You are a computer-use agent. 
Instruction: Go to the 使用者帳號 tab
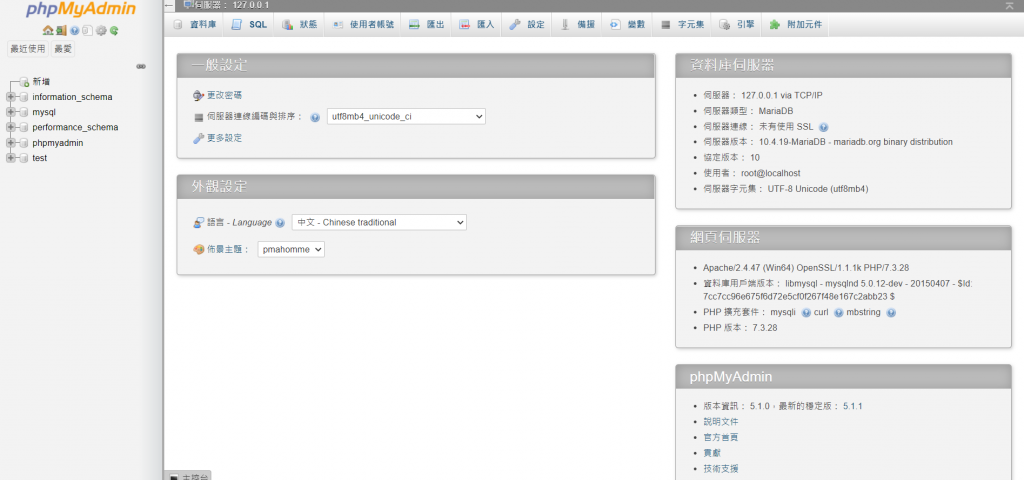363,25
